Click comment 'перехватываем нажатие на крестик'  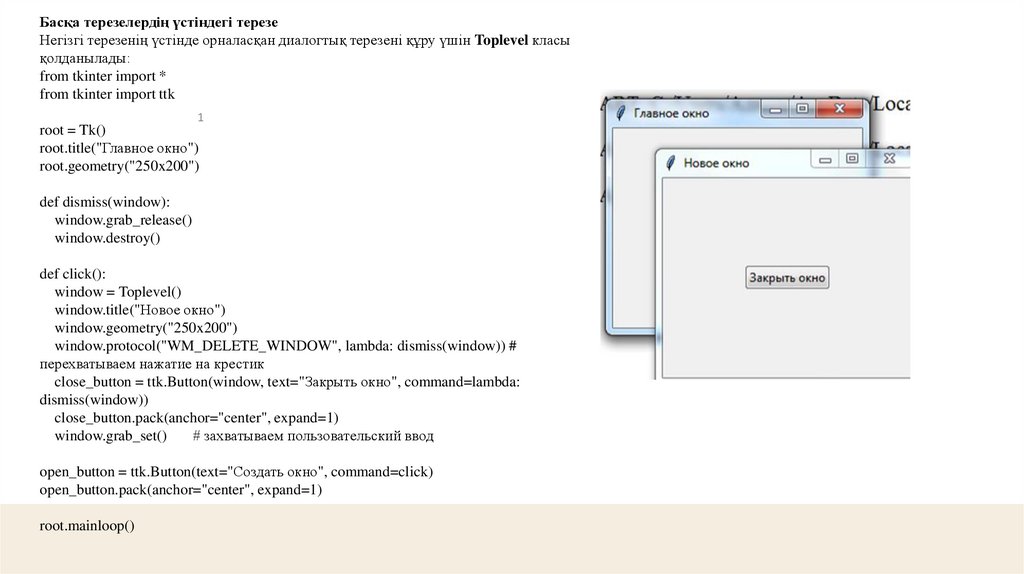click(152, 364)
